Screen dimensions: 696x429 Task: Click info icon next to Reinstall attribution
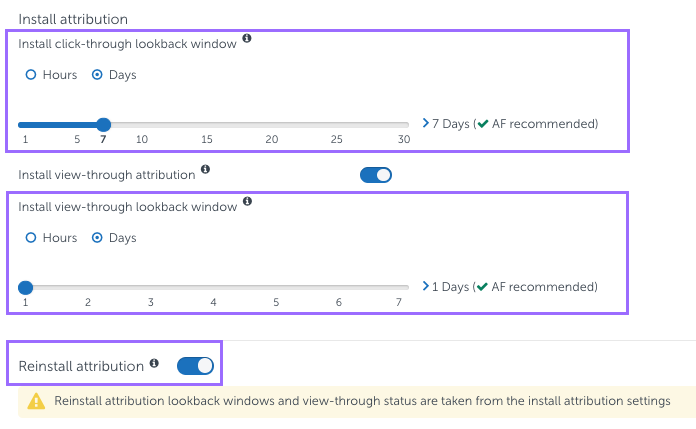pos(154,363)
